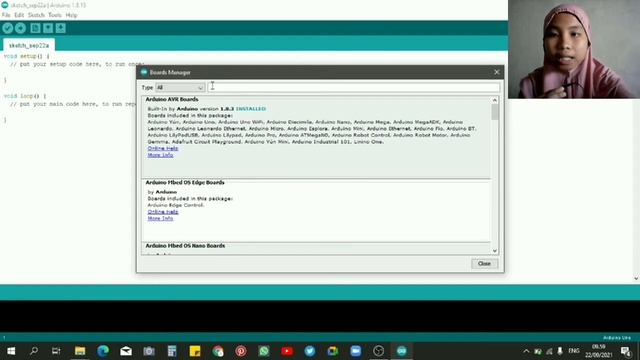Screen dimensions: 640x360
Task: Click the ENG language indicator
Action: click(x=574, y=351)
